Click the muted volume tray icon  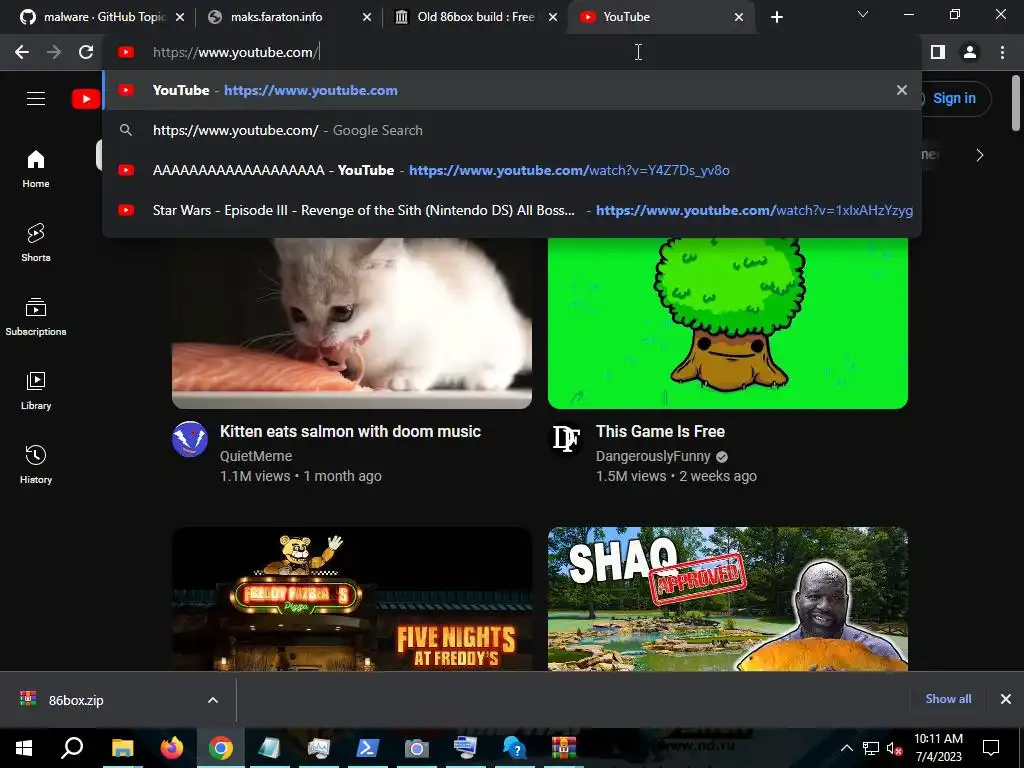click(894, 748)
